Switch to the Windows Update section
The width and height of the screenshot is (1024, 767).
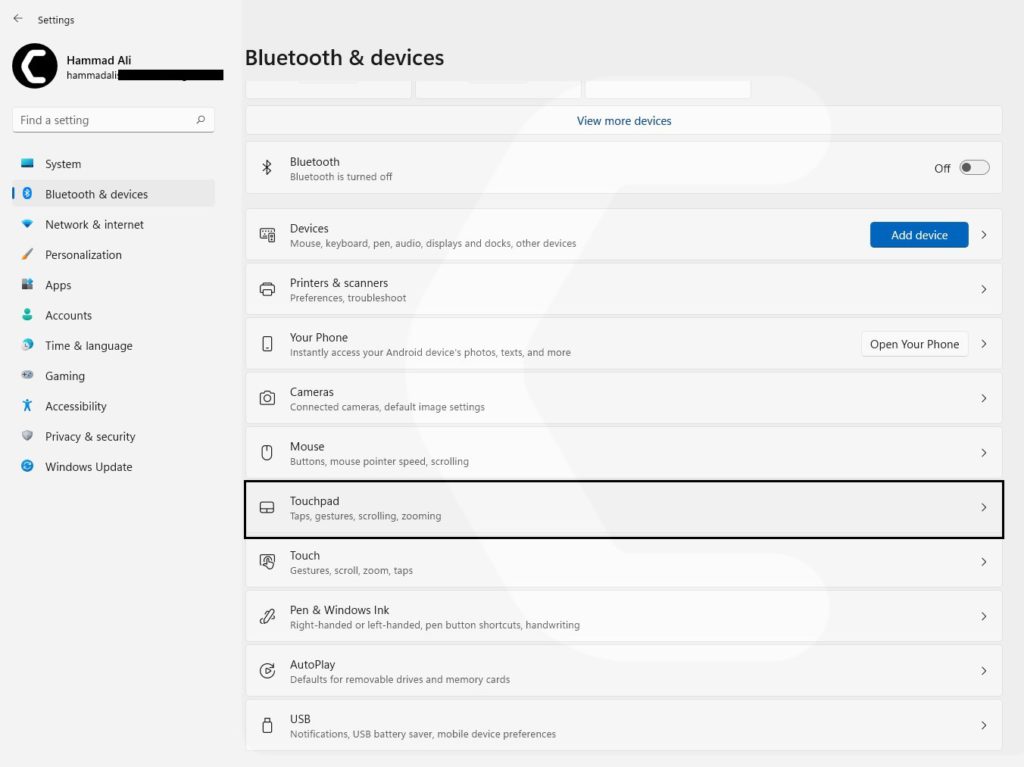88,466
